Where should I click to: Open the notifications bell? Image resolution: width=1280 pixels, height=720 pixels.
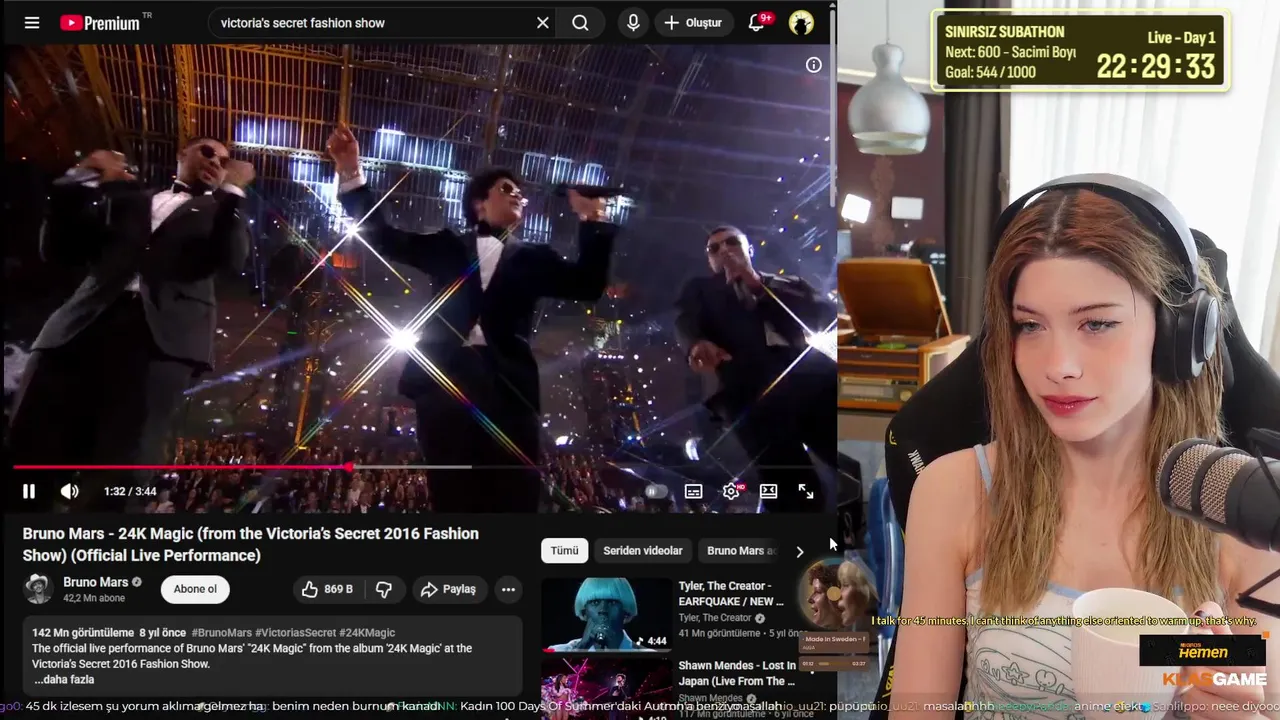pyautogui.click(x=757, y=23)
